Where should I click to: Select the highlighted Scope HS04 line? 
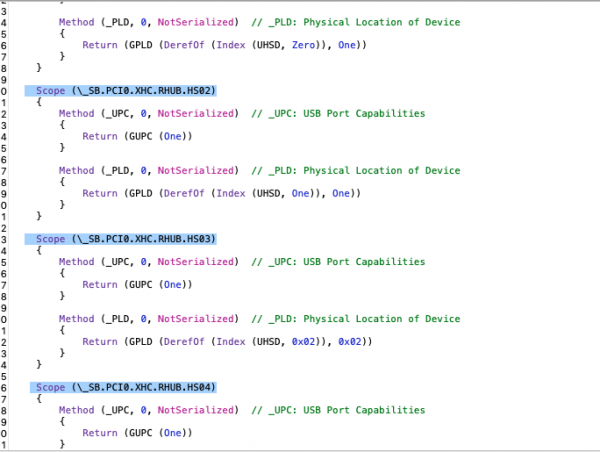point(123,387)
